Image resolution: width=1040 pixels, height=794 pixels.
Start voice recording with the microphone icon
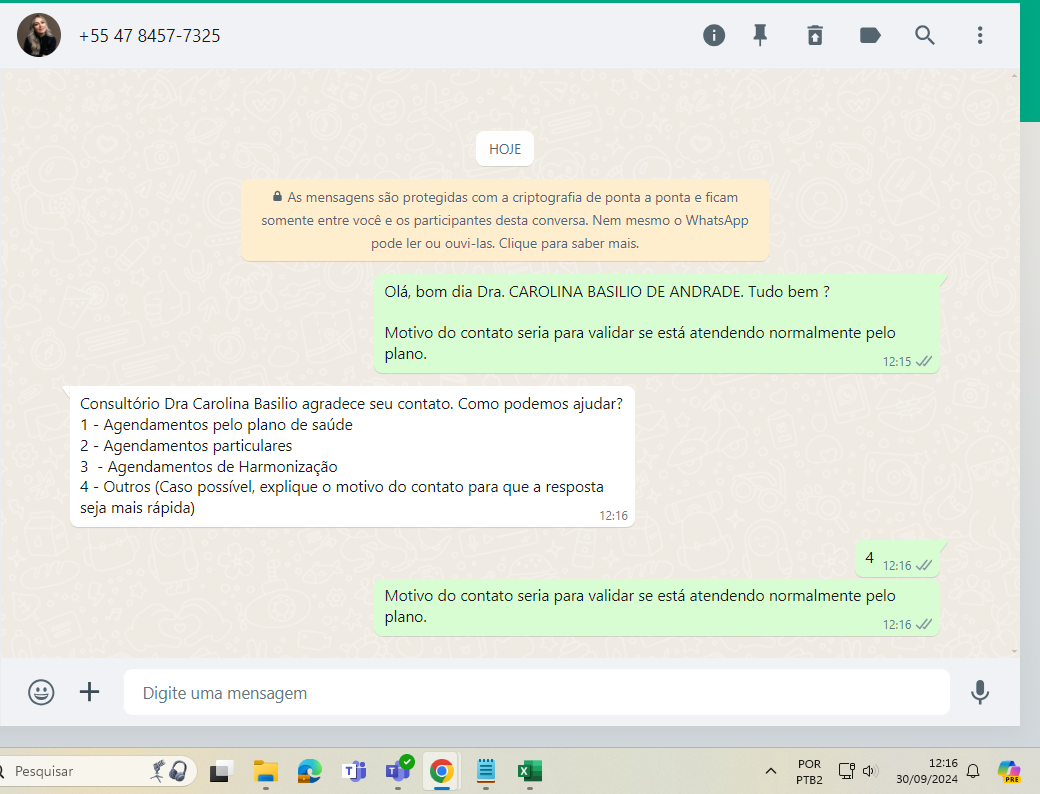[980, 693]
